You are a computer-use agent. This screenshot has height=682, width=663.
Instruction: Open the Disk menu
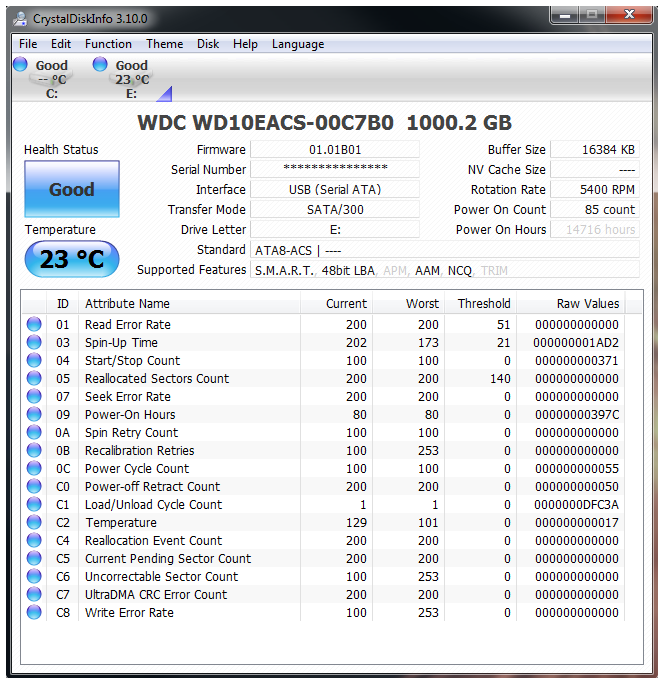coord(208,44)
